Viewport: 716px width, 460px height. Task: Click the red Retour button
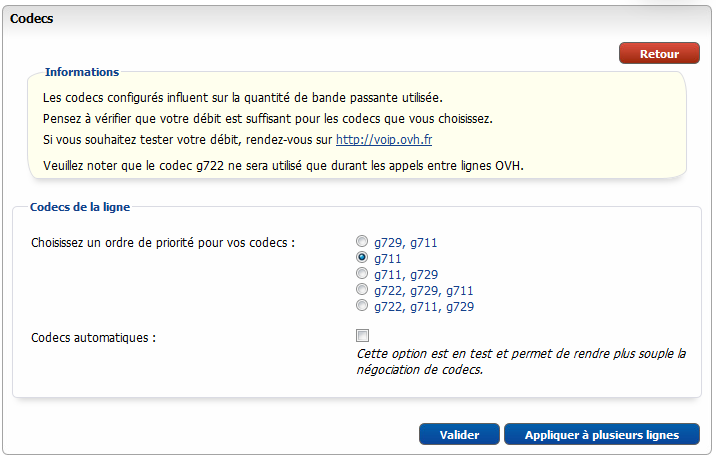coord(659,54)
